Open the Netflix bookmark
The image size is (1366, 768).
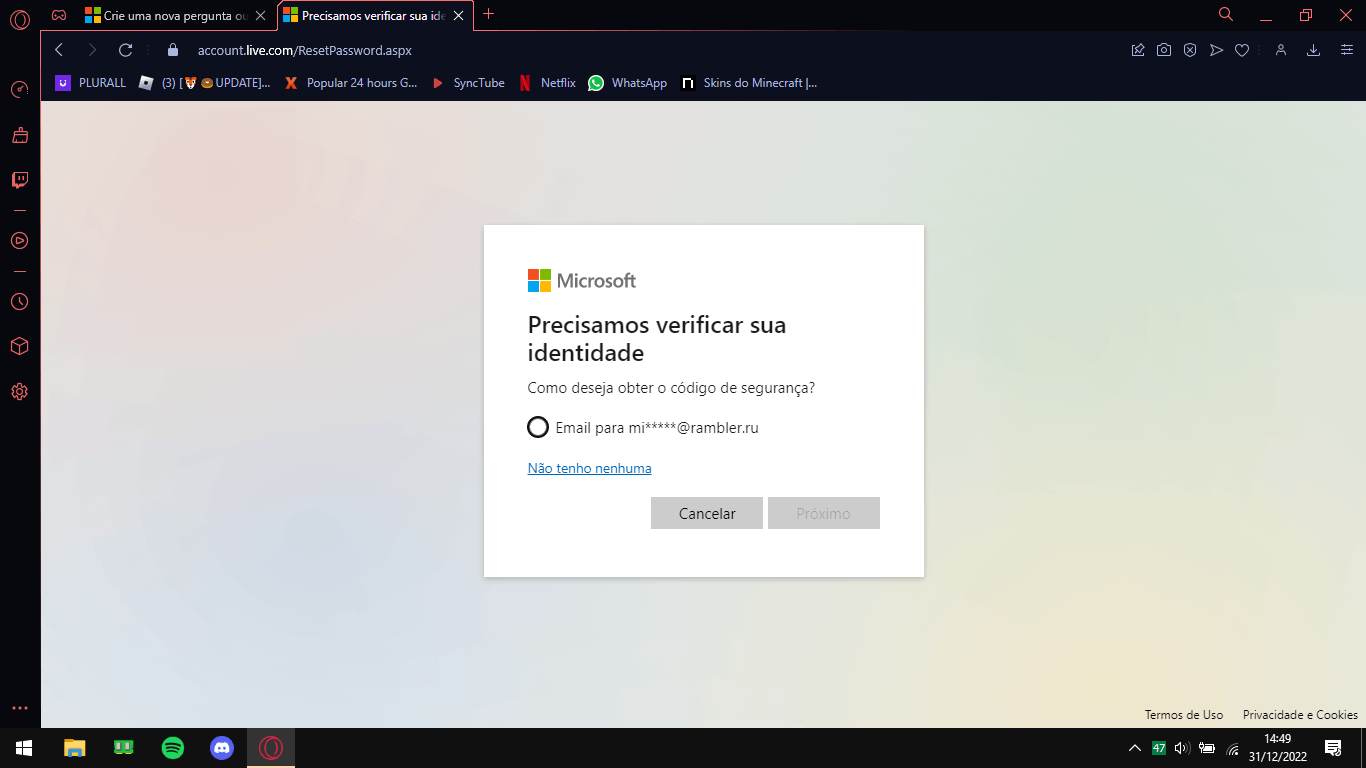click(547, 83)
